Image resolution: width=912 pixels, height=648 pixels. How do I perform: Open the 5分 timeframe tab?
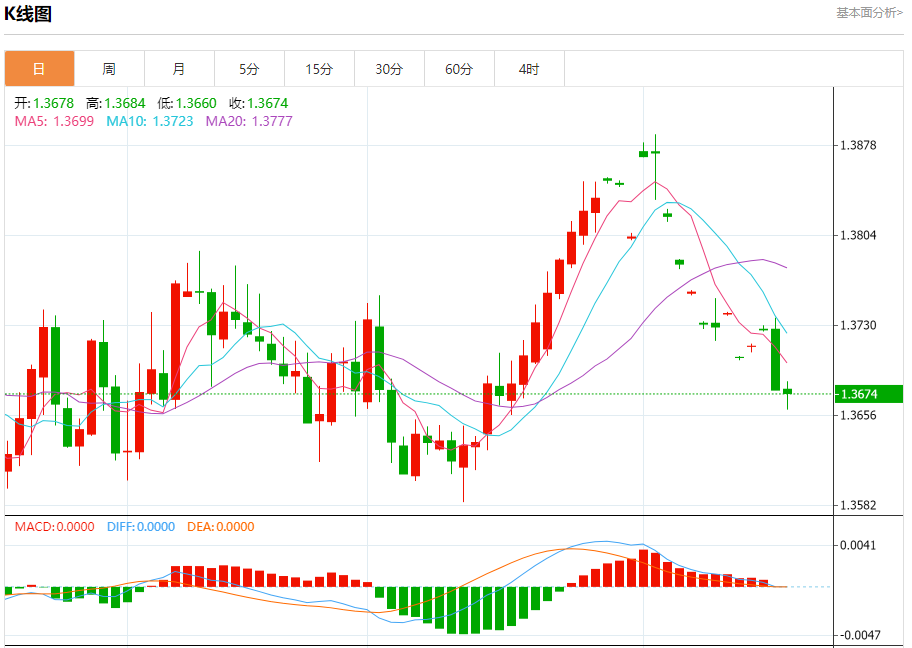pos(249,69)
